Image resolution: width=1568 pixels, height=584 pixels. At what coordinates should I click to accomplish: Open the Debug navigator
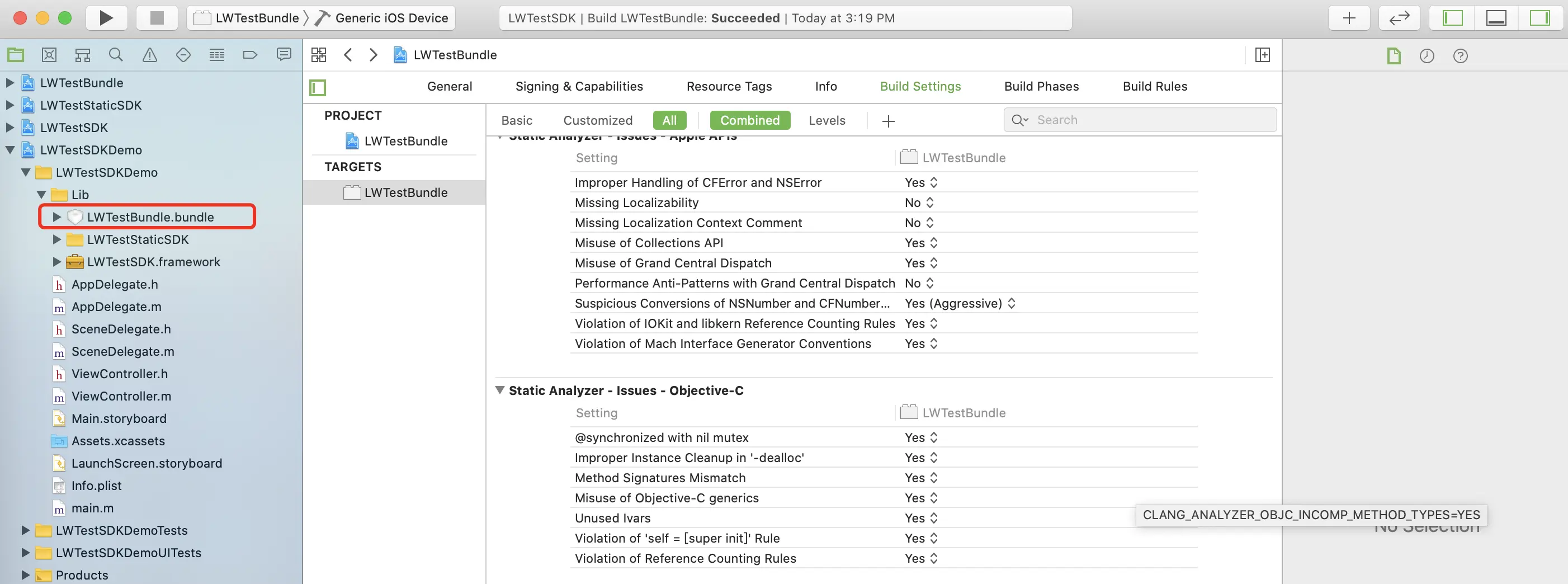217,55
